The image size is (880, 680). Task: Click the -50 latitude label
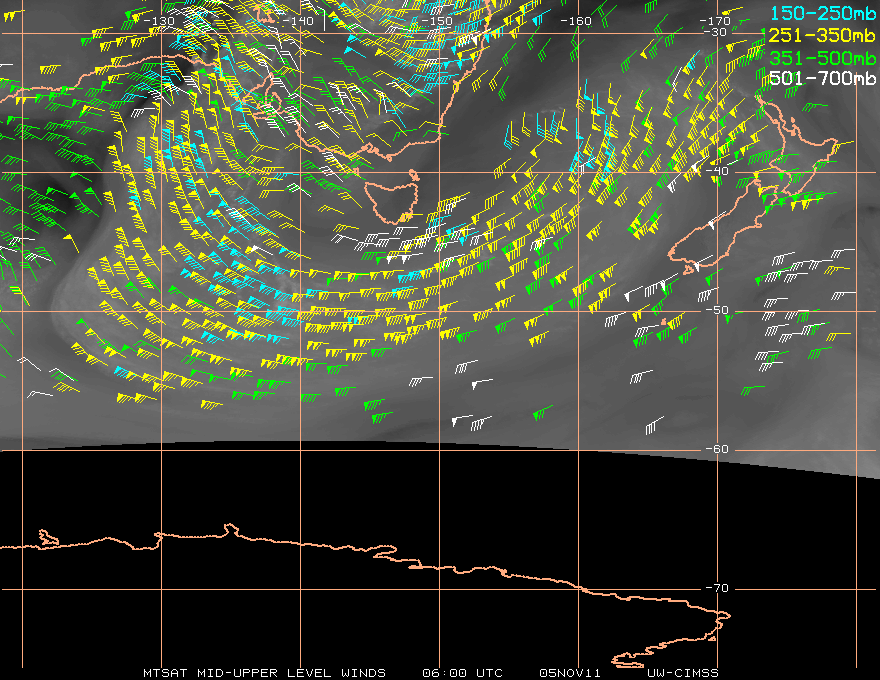(717, 310)
